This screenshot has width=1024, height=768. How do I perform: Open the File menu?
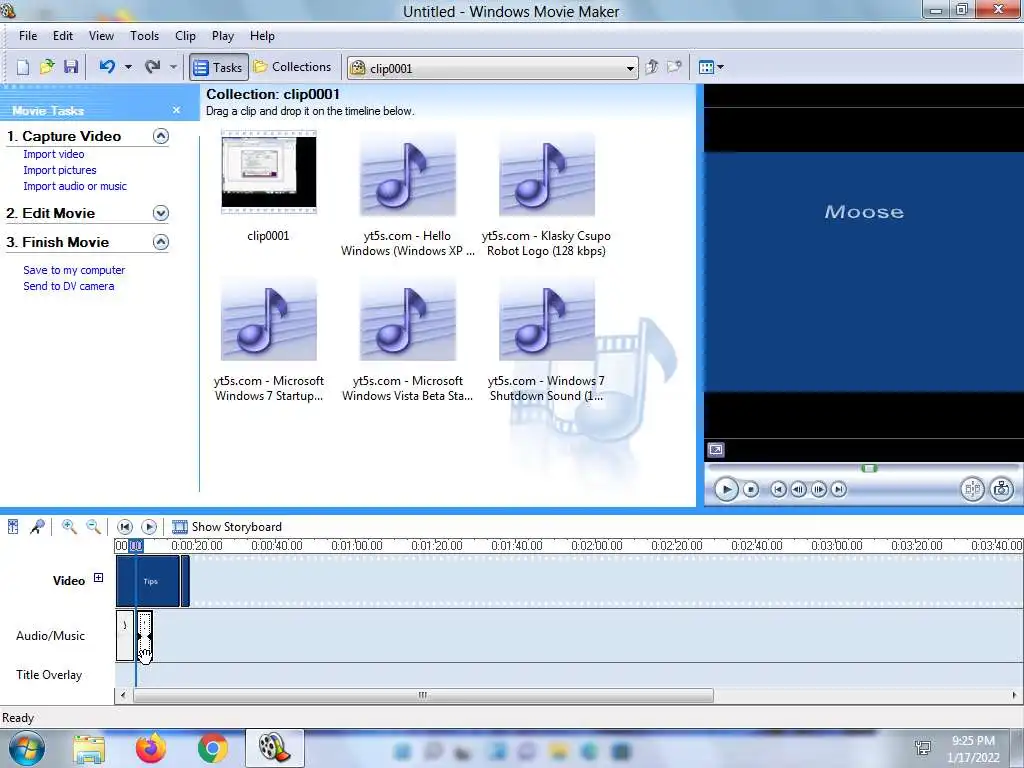[28, 36]
